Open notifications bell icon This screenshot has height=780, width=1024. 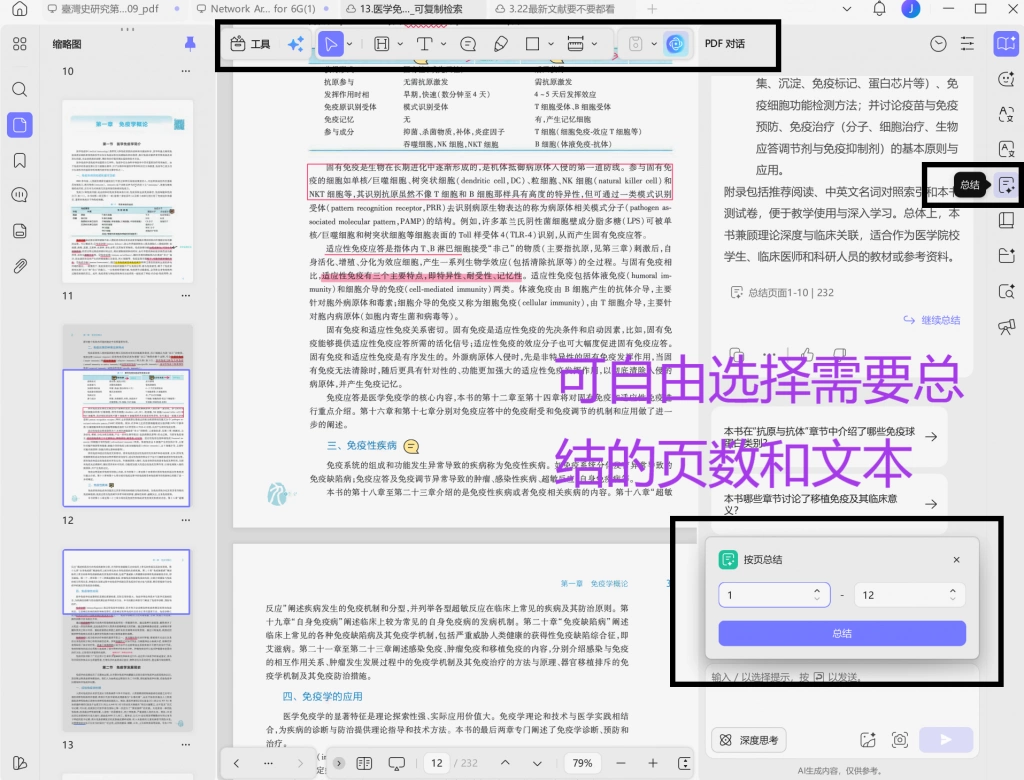pyautogui.click(x=879, y=8)
